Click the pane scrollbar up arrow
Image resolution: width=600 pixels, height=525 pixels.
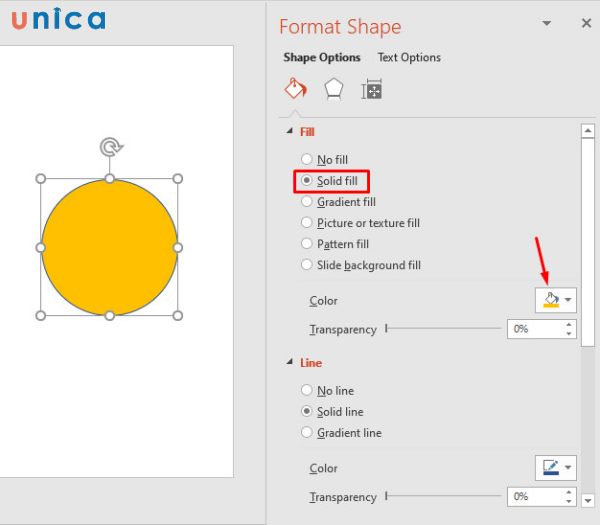(x=588, y=131)
